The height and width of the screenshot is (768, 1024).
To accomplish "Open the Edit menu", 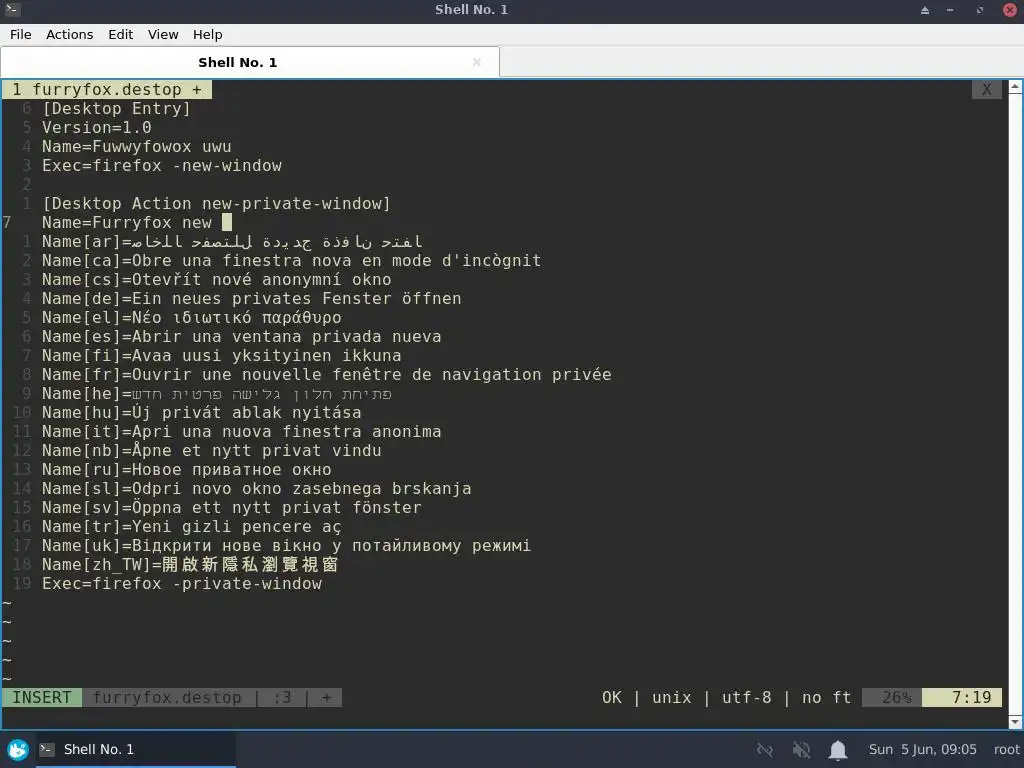I will pos(120,35).
